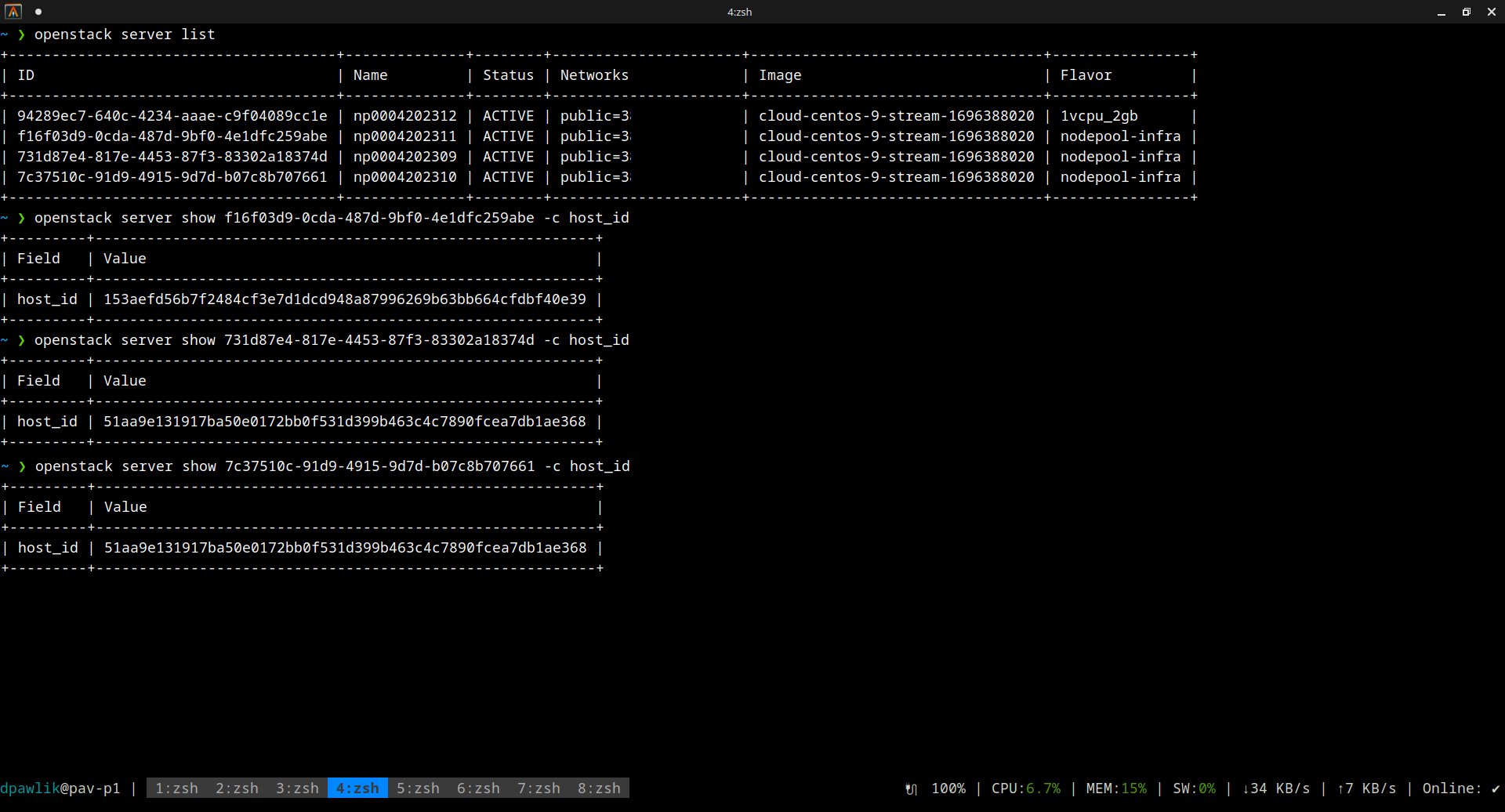Click the power plug battery icon

pos(911,789)
